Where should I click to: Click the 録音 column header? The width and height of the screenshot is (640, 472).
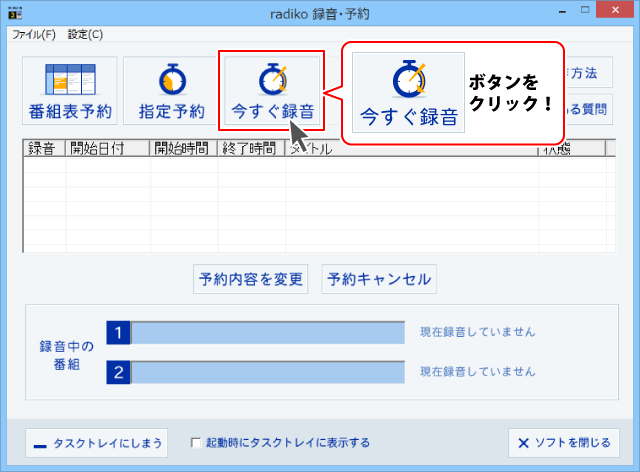pyautogui.click(x=44, y=148)
